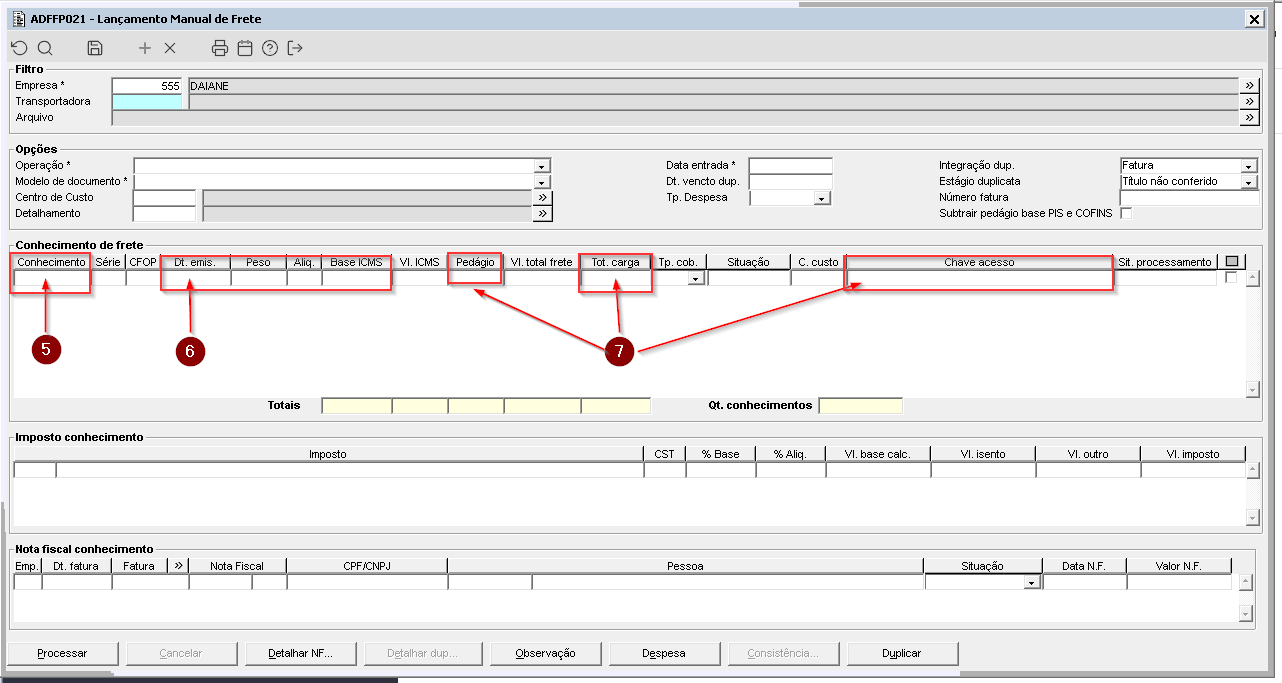Click scroll-up arrow of Conhecimento de frete grid
This screenshot has width=1282, height=683.
tap(1252, 278)
